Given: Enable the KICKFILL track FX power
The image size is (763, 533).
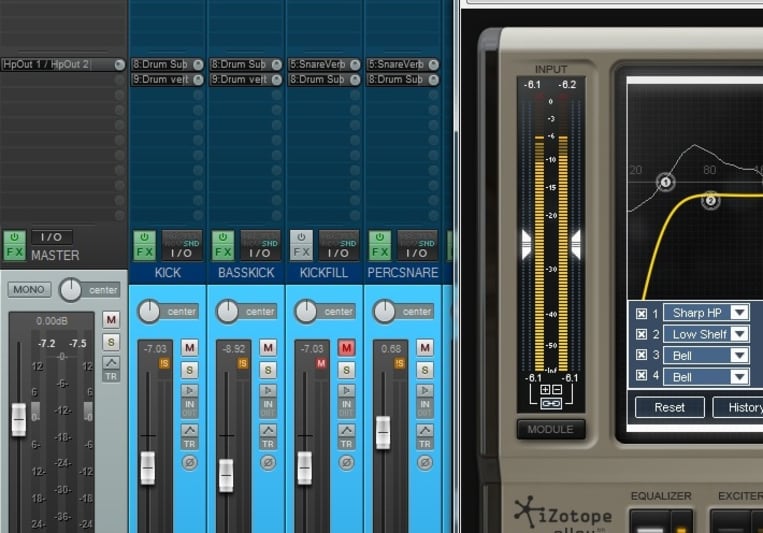Looking at the screenshot, I should click(x=301, y=238).
